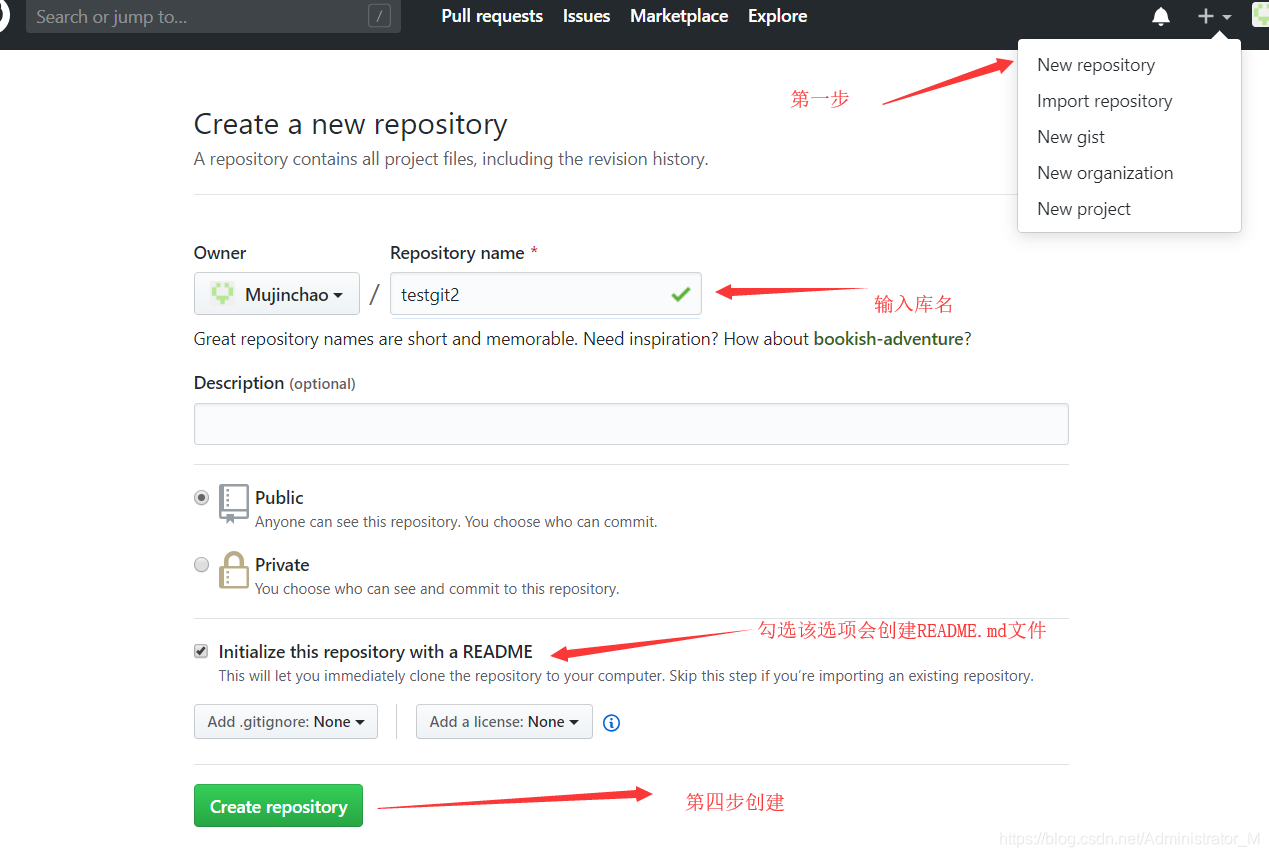Screen dimensions: 1269x857
Task: Click the Private repository lock icon
Action: pyautogui.click(x=234, y=570)
